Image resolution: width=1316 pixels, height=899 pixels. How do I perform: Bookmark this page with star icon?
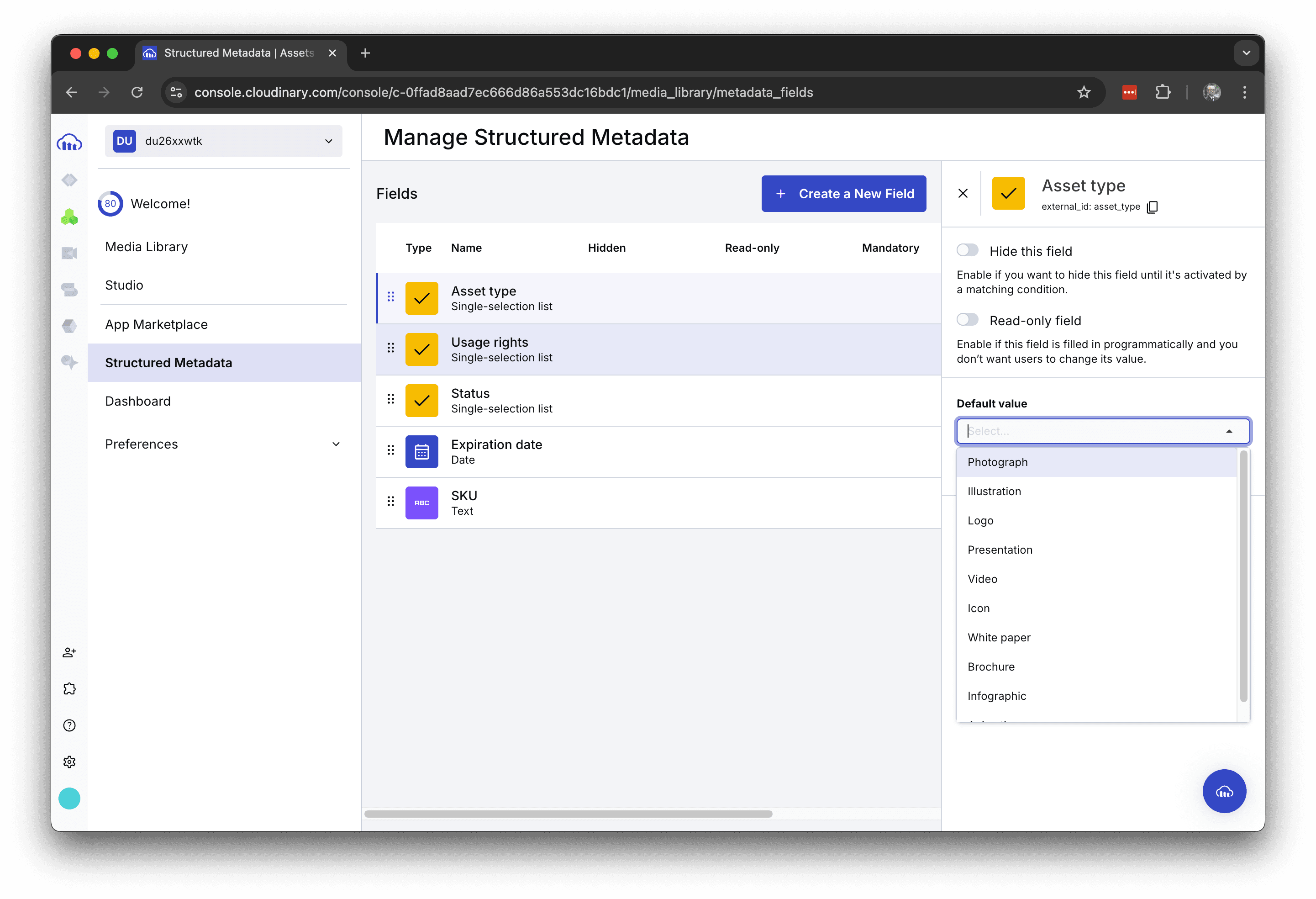[1083, 92]
